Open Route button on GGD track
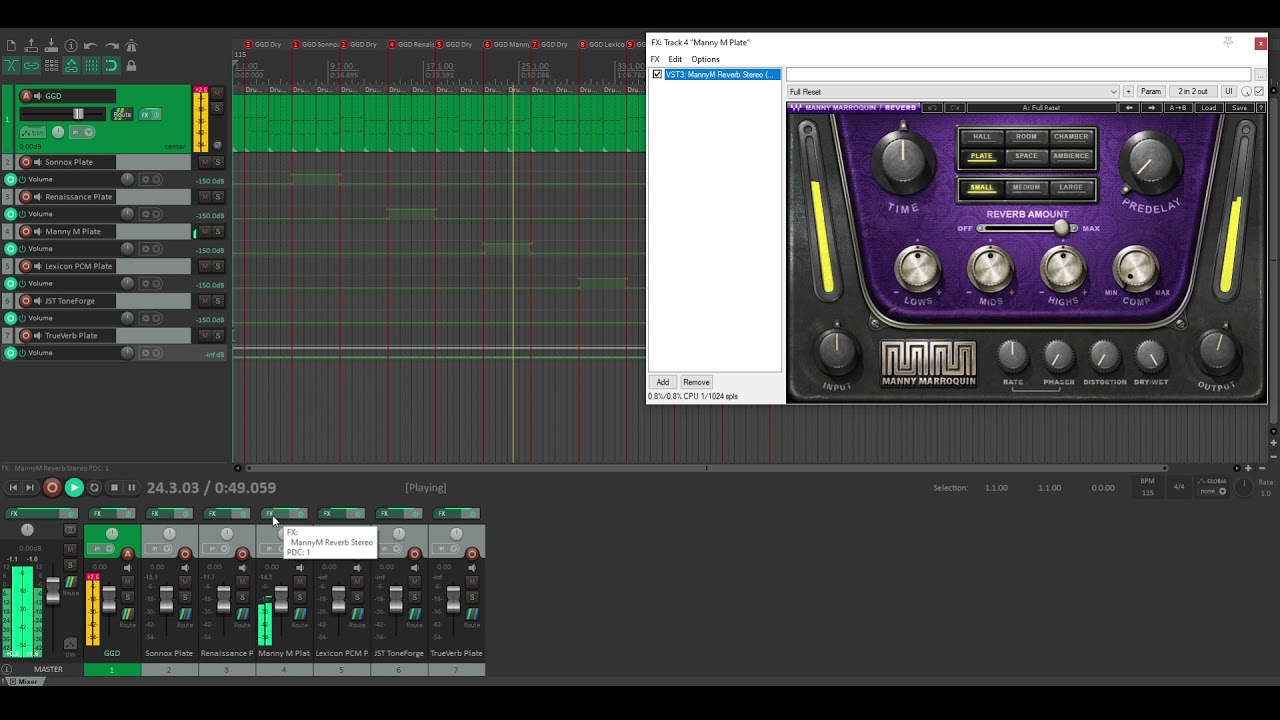This screenshot has width=1280, height=720. pyautogui.click(x=122, y=114)
